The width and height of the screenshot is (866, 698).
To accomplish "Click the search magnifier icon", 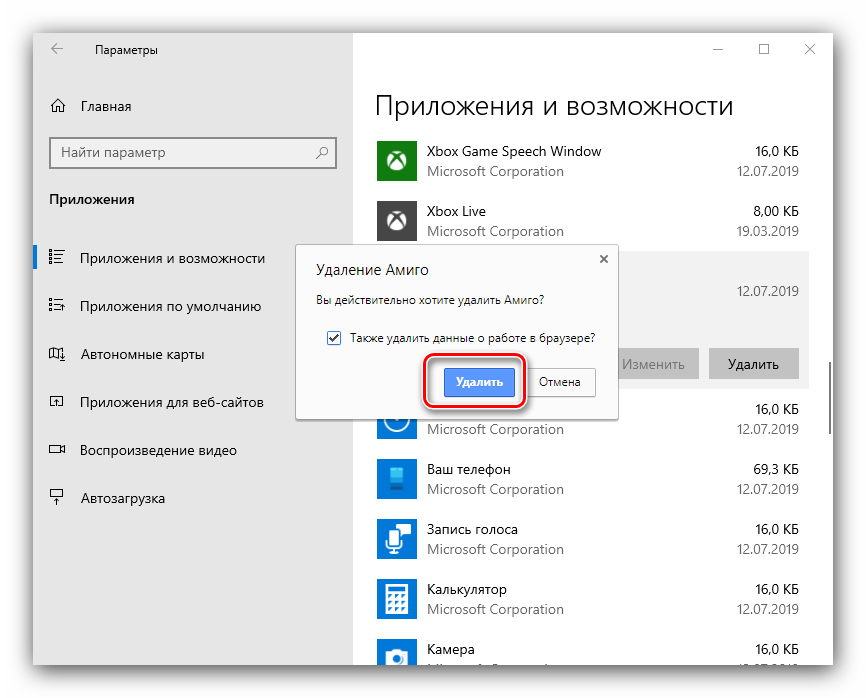I will coord(322,153).
